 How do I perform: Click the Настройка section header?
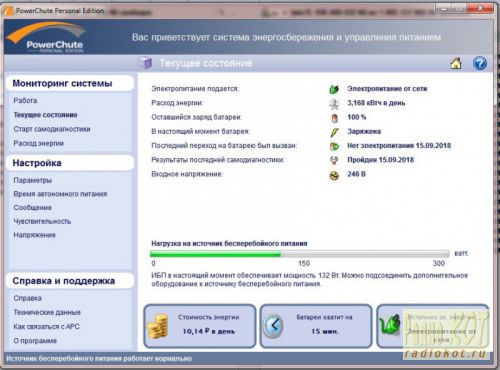pyautogui.click(x=70, y=163)
